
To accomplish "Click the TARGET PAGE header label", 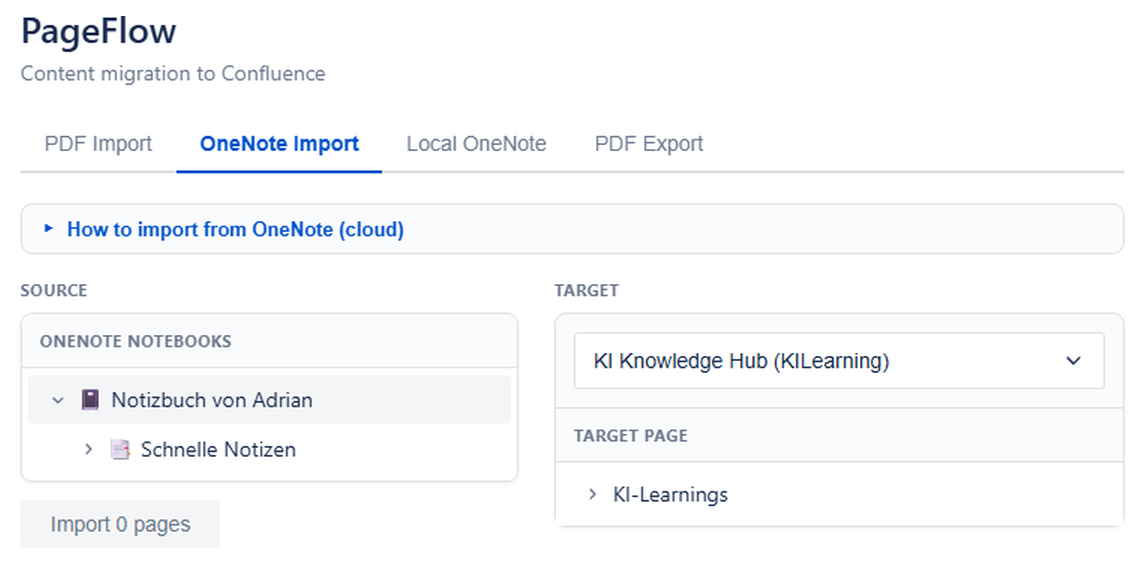I will (x=631, y=435).
